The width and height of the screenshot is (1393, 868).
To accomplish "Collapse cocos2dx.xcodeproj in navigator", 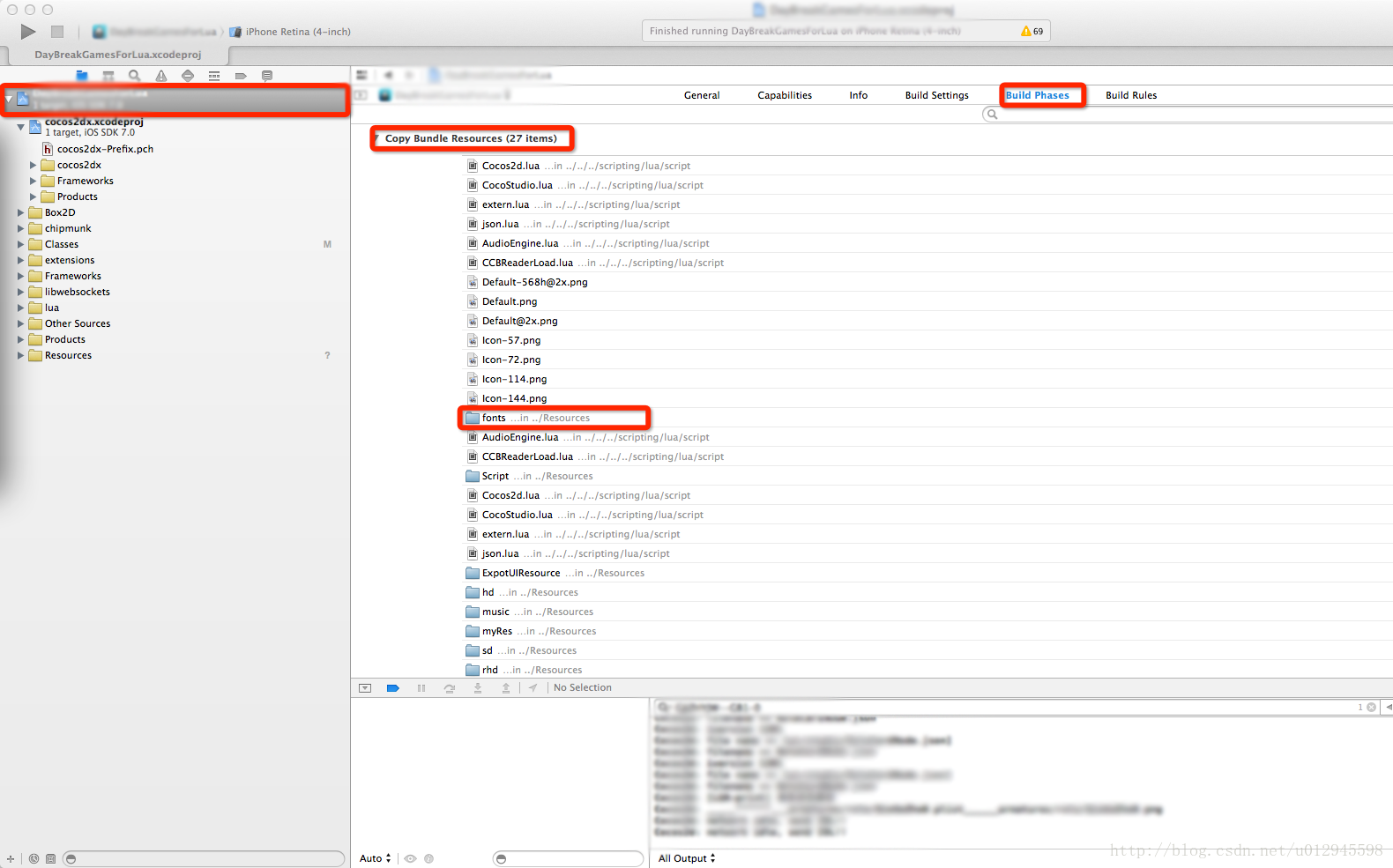I will (x=20, y=128).
